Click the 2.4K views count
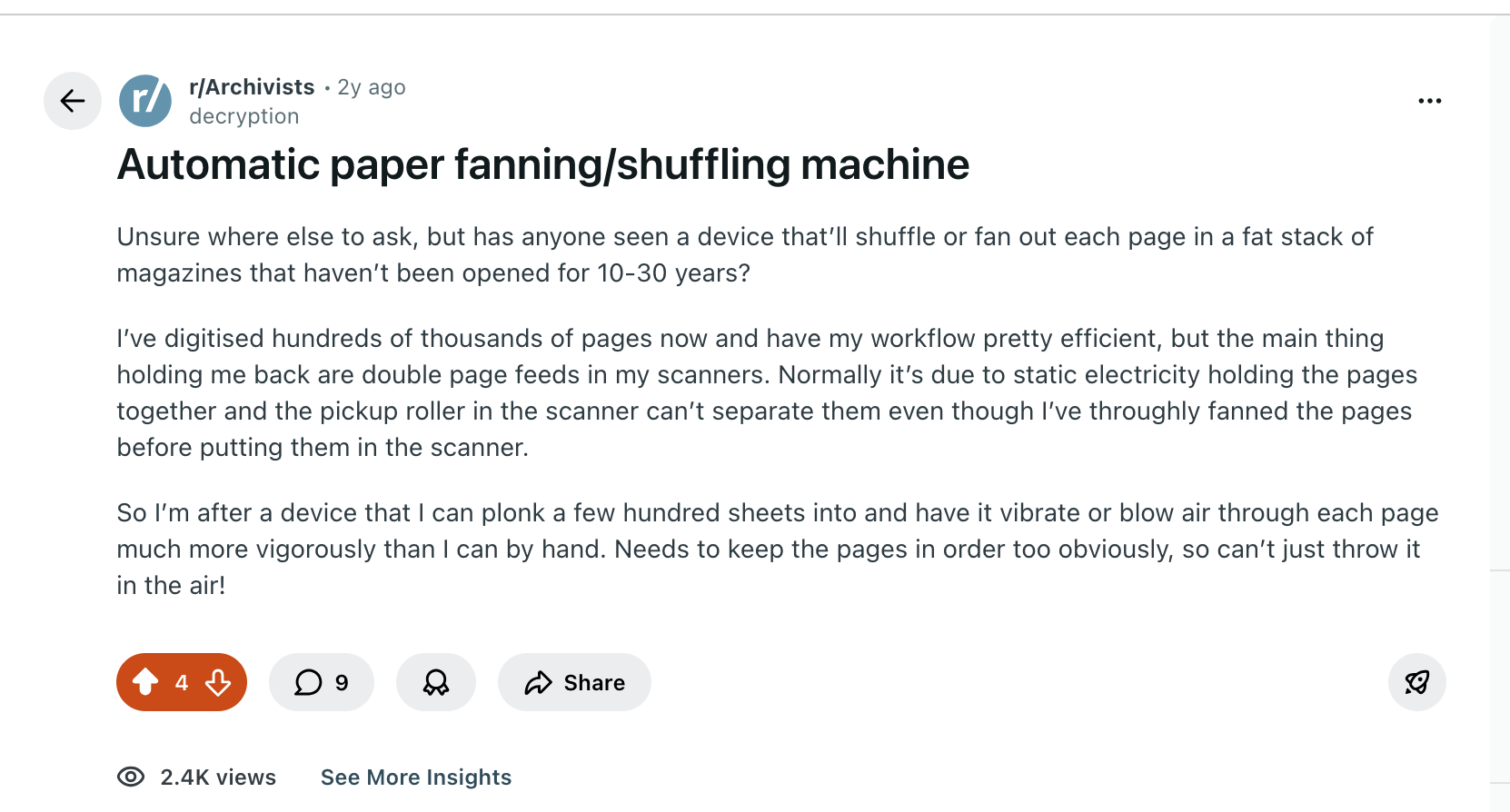 click(218, 777)
